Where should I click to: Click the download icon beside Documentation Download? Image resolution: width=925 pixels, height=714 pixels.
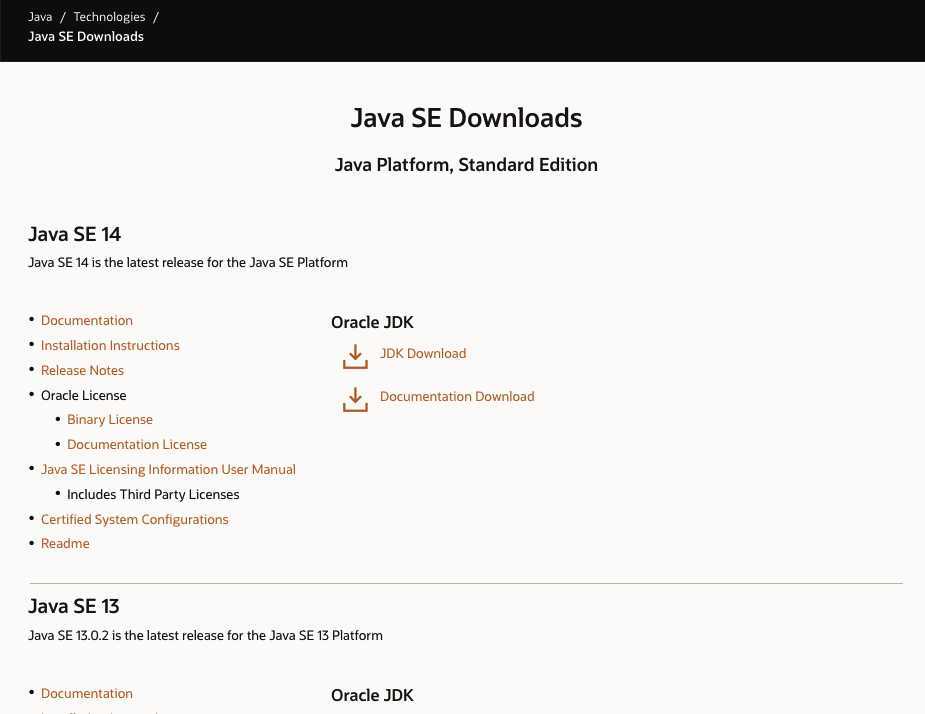355,399
